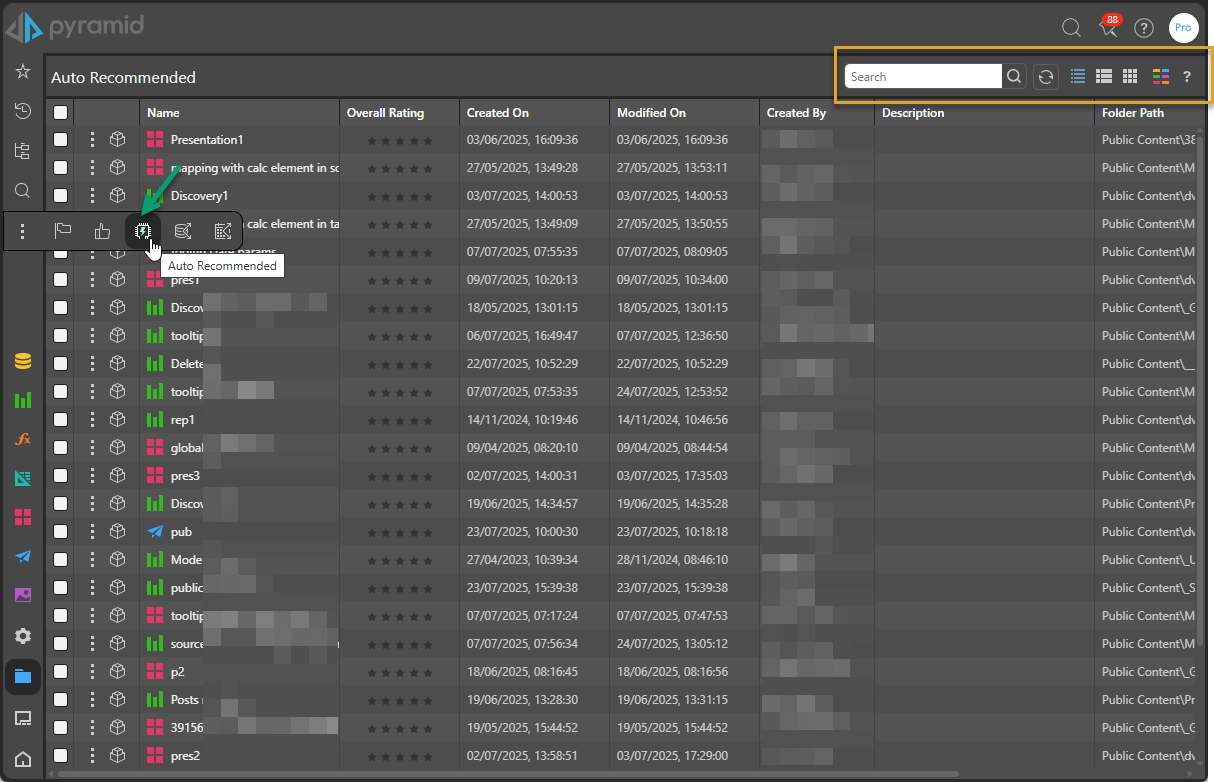The image size is (1214, 782).
Task: Sort by the Overall Rating column header
Action: point(385,113)
